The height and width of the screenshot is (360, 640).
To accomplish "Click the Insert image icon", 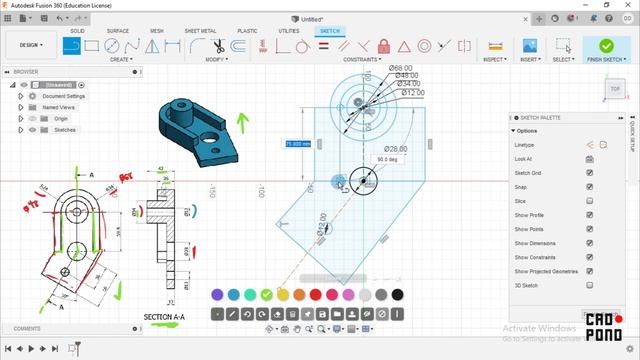I will pyautogui.click(x=530, y=46).
